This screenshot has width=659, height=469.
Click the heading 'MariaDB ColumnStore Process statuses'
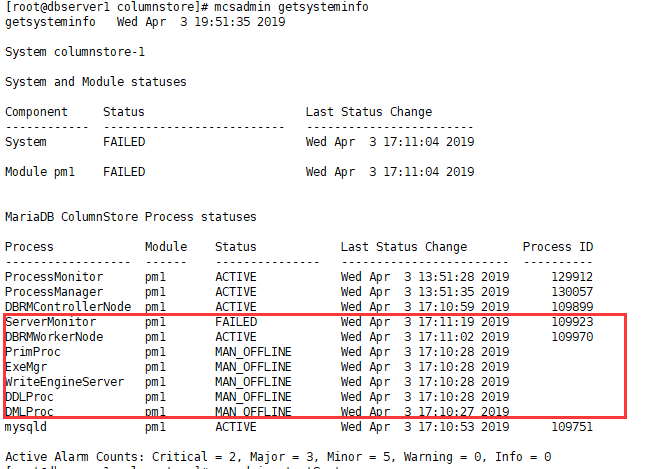pos(131,217)
